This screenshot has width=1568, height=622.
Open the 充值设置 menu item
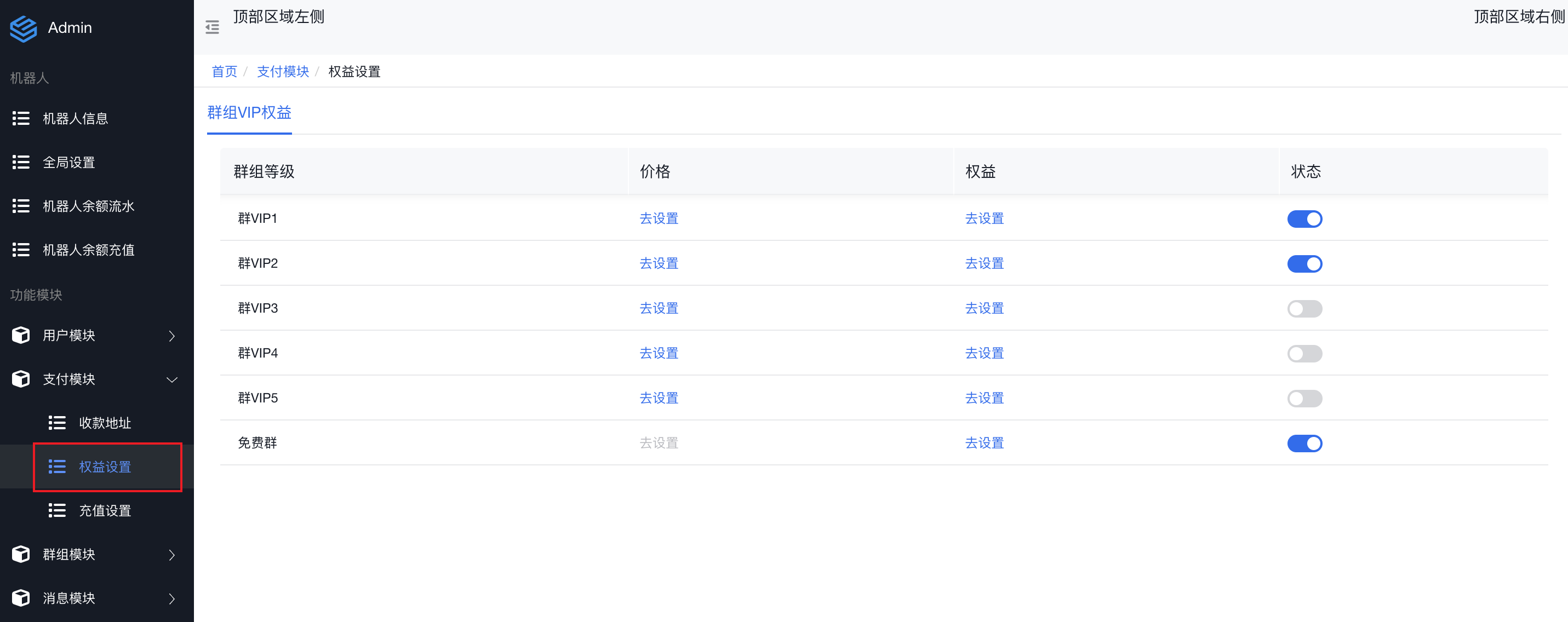coord(105,511)
